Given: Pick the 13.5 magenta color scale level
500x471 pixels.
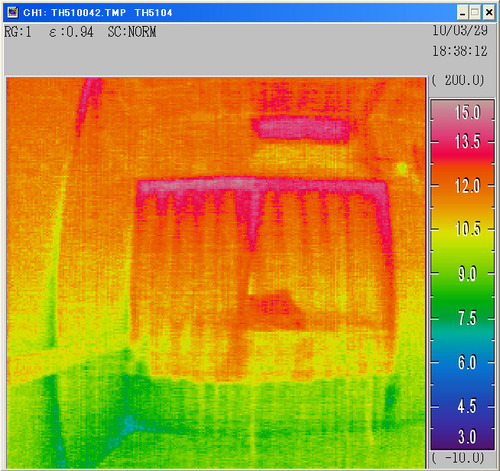Looking at the screenshot, I should (x=468, y=142).
